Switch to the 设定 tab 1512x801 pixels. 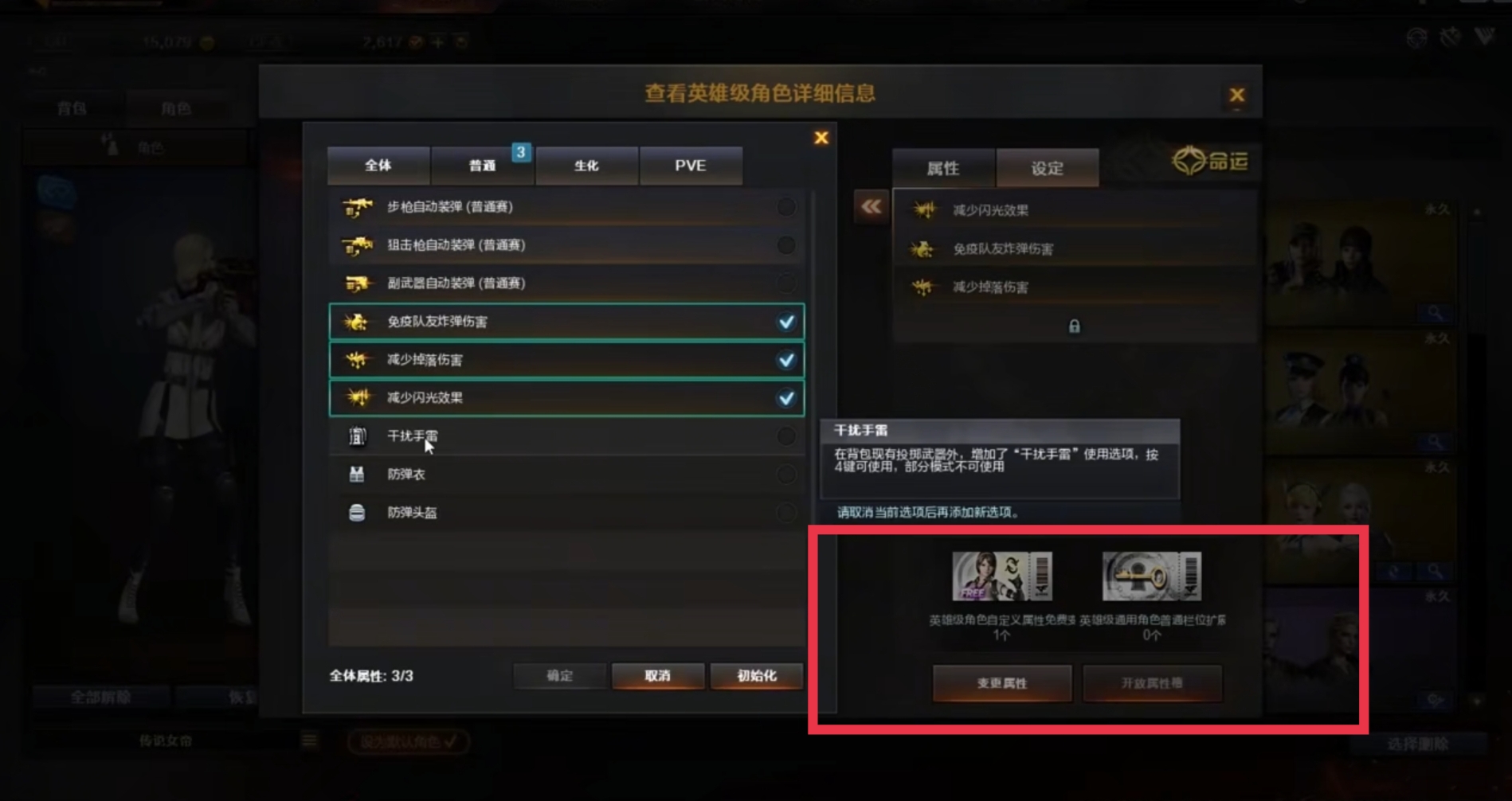(x=1047, y=168)
